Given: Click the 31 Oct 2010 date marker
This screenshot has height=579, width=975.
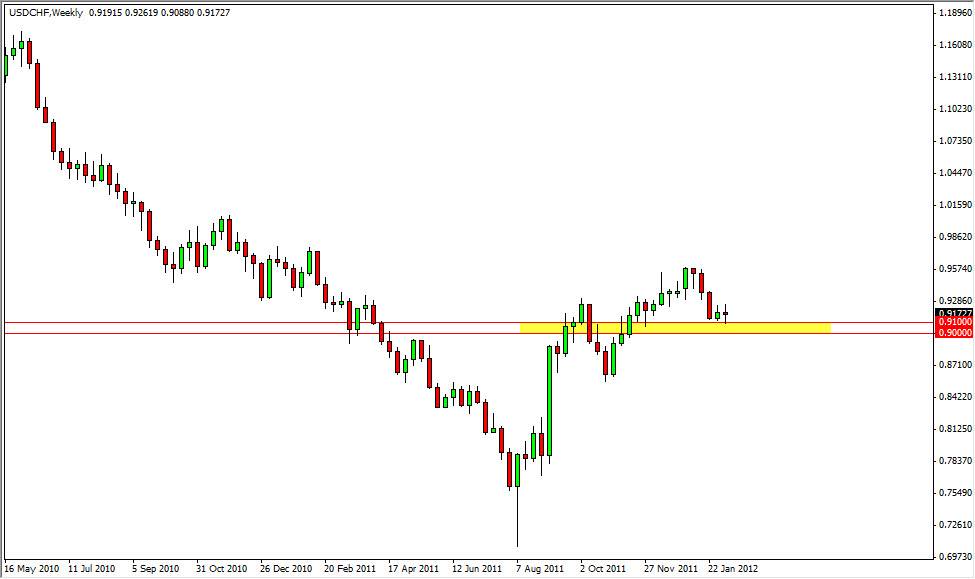Looking at the screenshot, I should pos(222,568).
